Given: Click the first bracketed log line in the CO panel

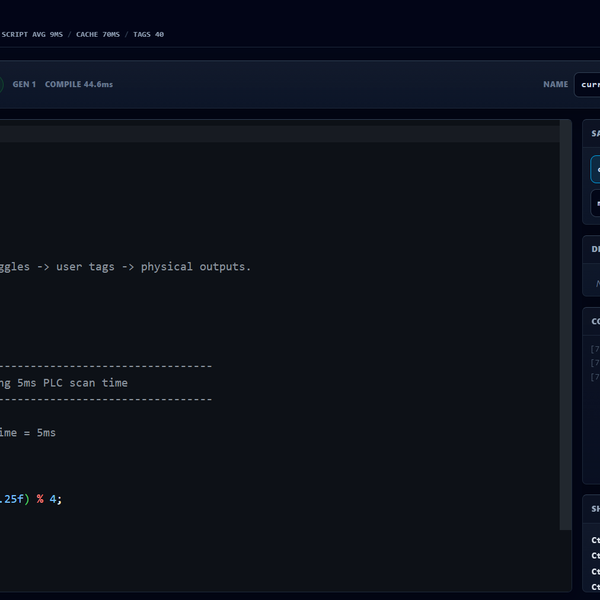Looking at the screenshot, I should (x=595, y=349).
